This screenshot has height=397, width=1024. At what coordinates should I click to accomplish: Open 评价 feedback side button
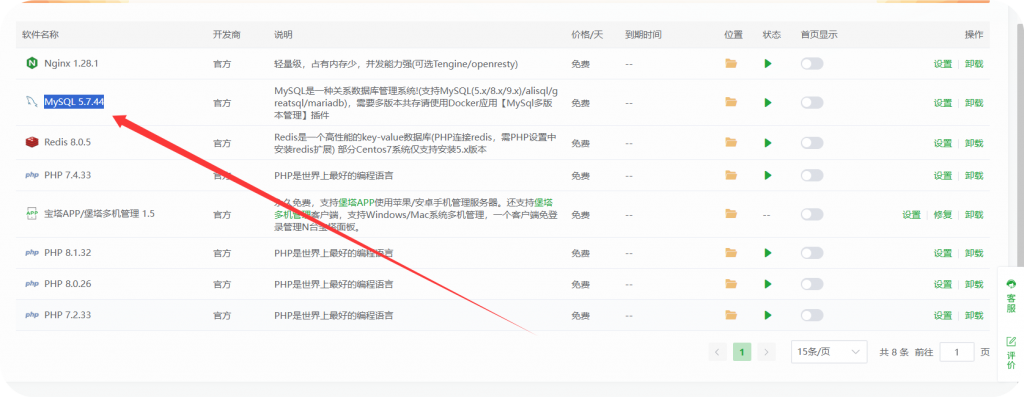tap(1011, 353)
